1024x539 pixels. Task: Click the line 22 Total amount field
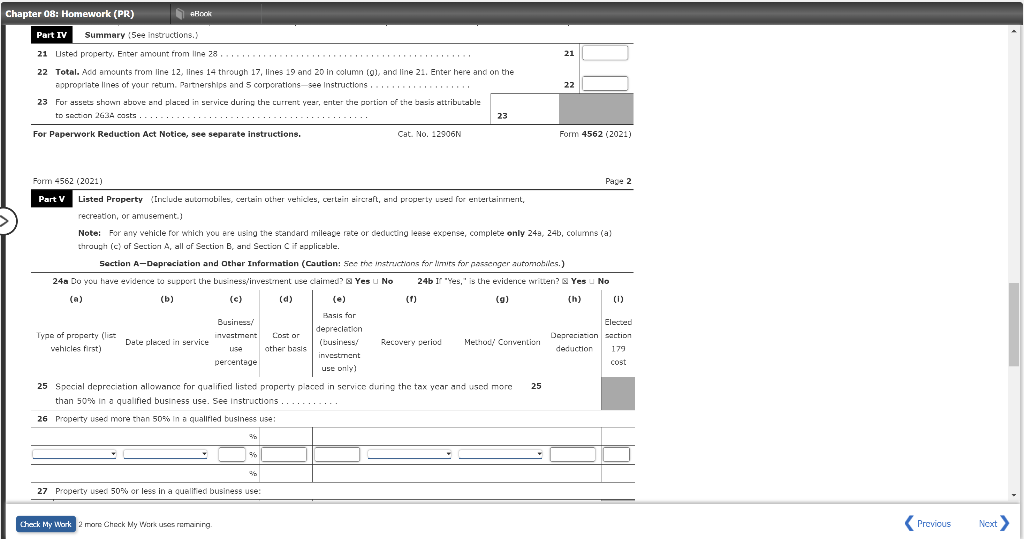pyautogui.click(x=605, y=84)
